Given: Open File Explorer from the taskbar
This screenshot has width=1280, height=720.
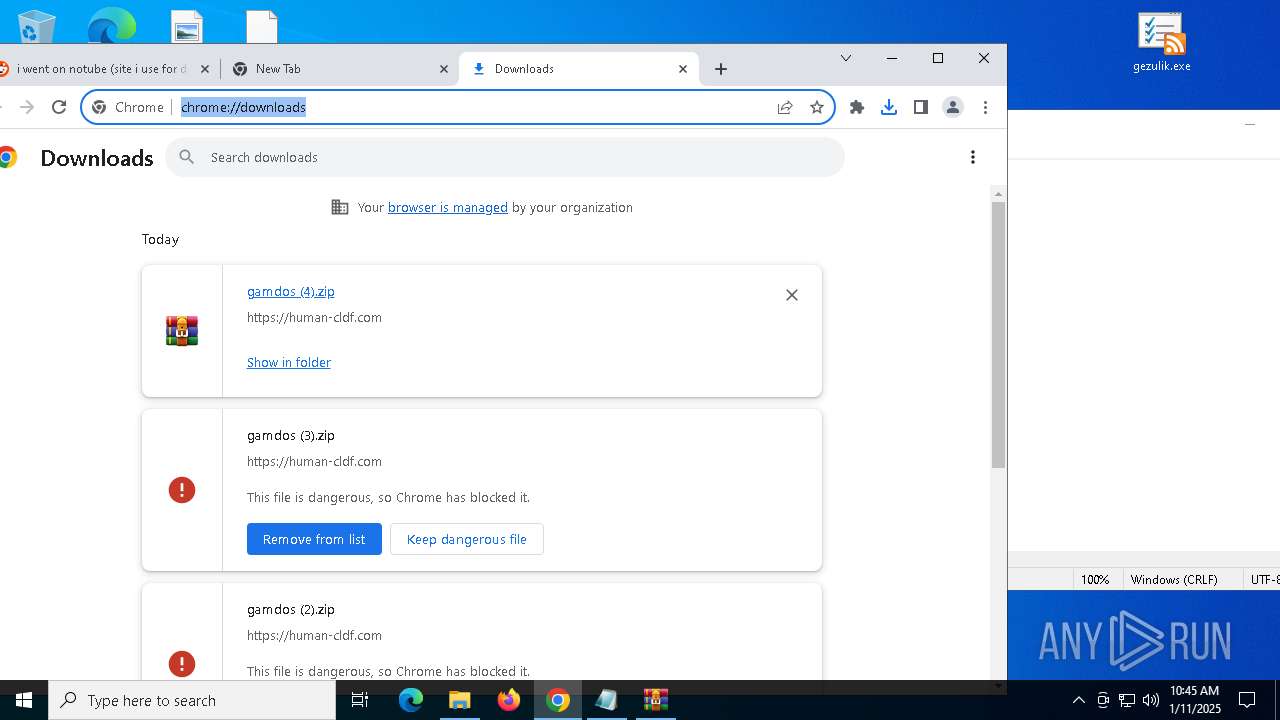Looking at the screenshot, I should (x=460, y=700).
